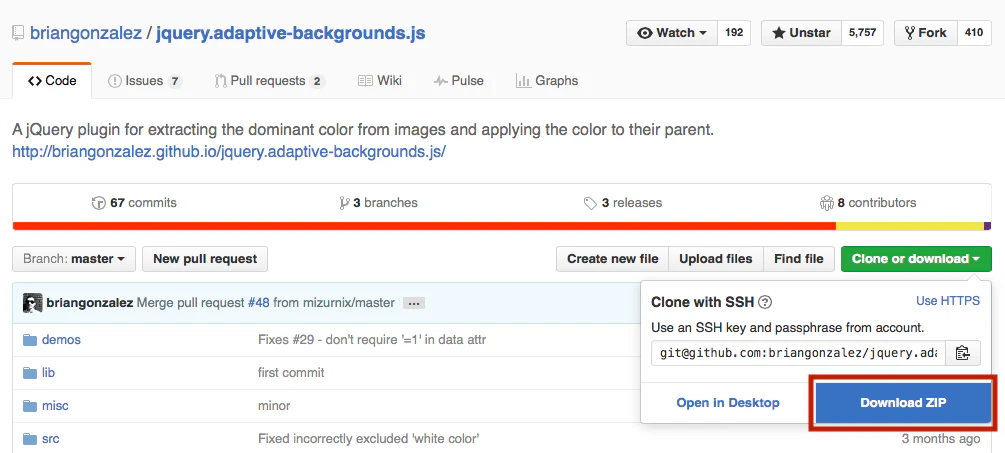1005x453 pixels.
Task: Click the Download ZIP button
Action: (903, 403)
